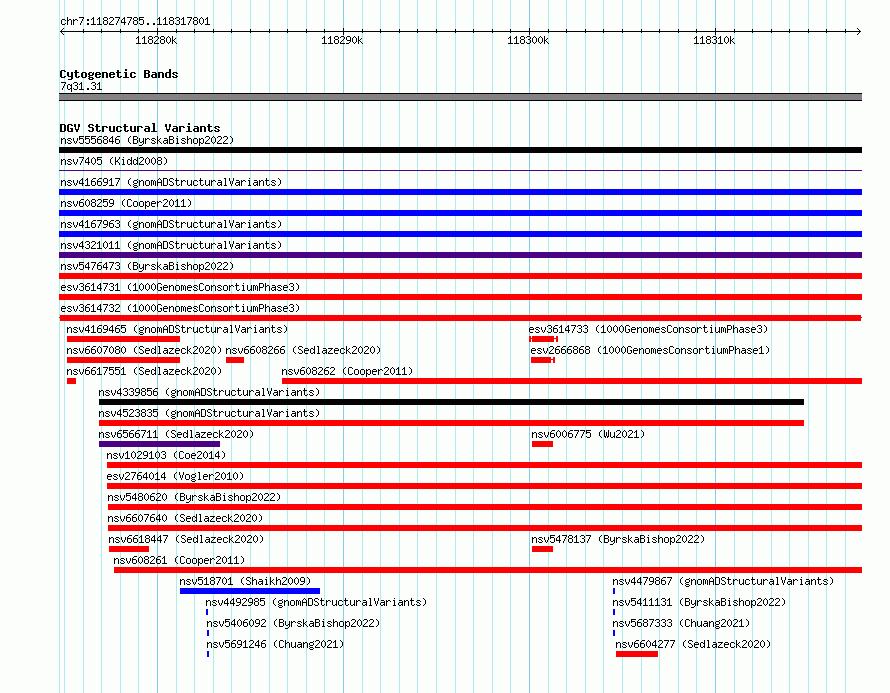This screenshot has height=693, width=890.
Task: Click nsv6617551 (Sedlazeck2020) label
Action: [144, 371]
